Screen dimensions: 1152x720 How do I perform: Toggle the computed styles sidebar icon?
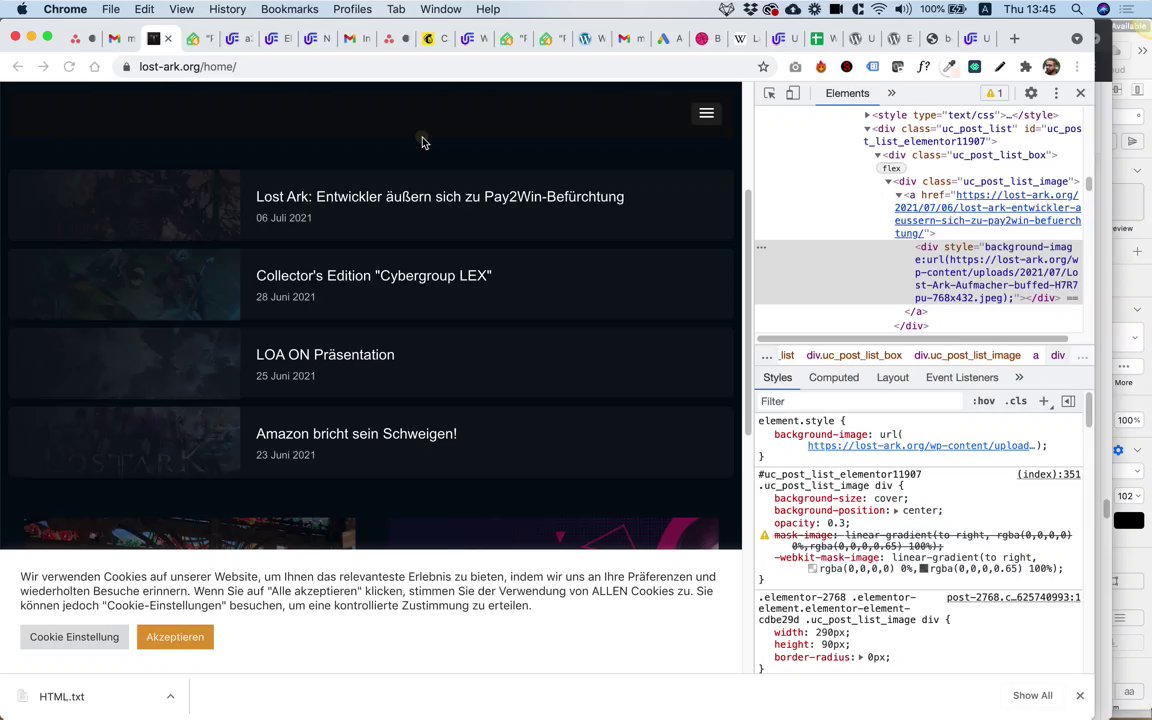(x=1068, y=401)
